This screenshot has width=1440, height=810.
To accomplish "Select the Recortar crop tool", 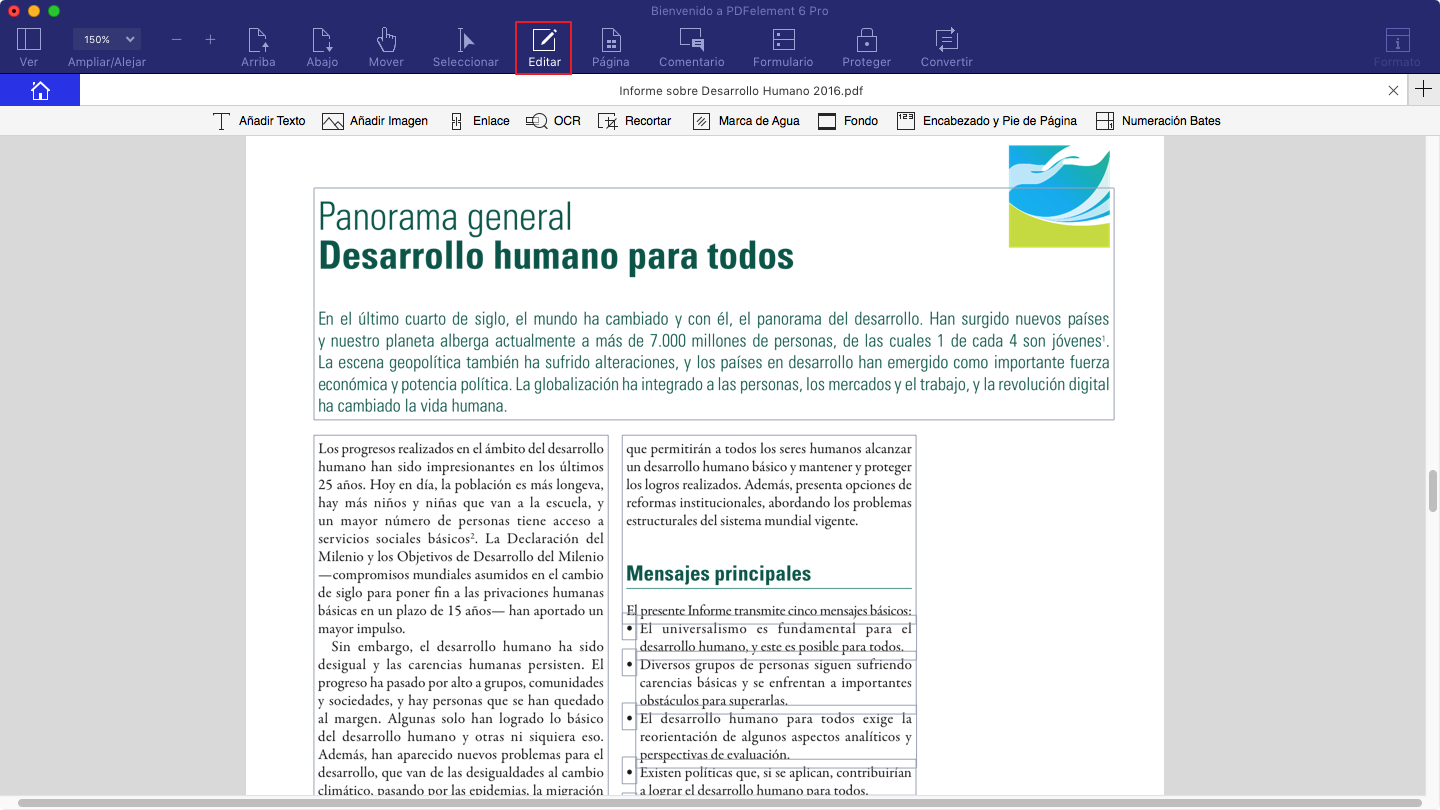I will click(635, 121).
